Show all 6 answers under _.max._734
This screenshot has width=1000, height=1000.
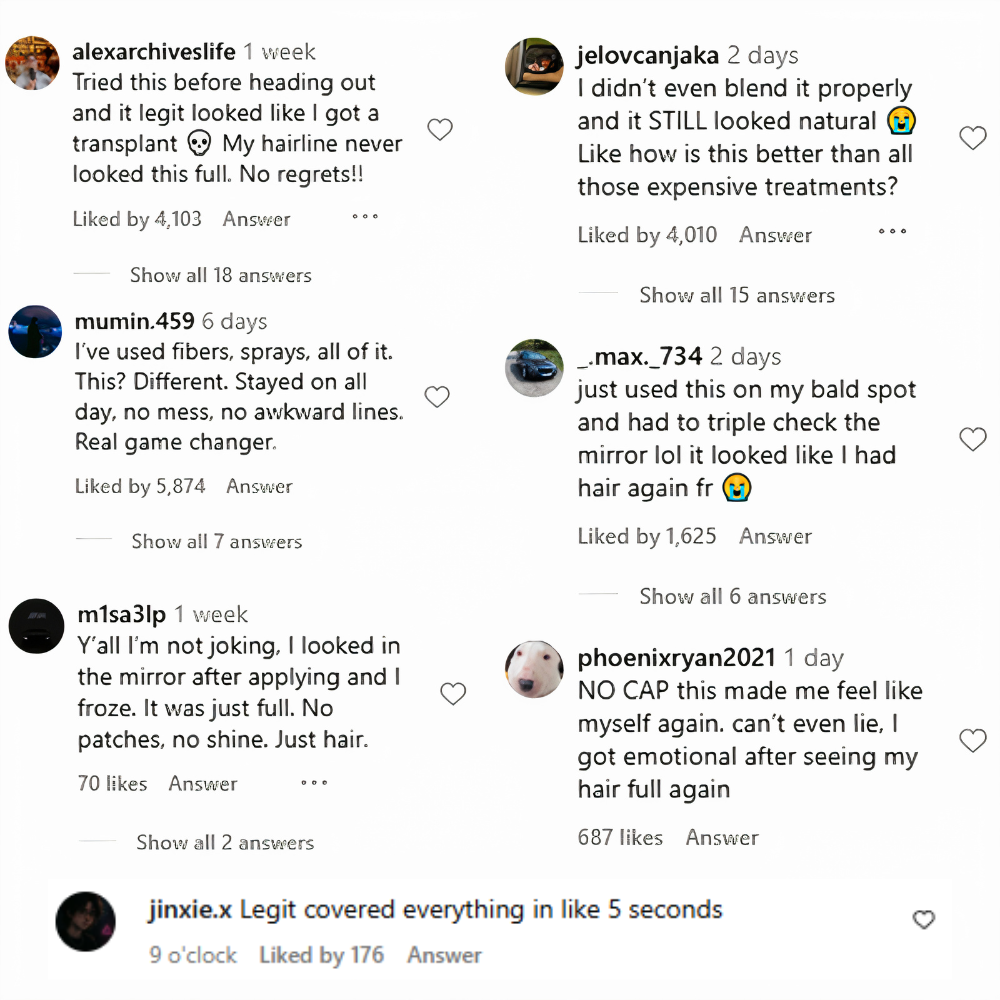(732, 597)
